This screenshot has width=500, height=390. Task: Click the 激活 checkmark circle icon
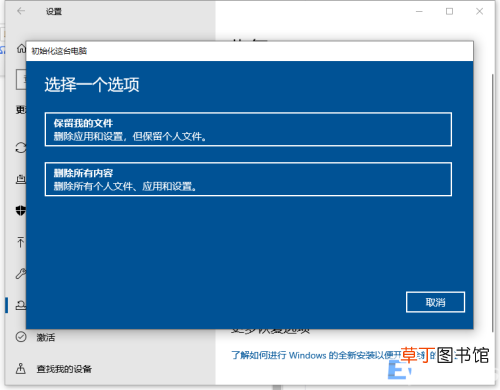(x=21, y=337)
